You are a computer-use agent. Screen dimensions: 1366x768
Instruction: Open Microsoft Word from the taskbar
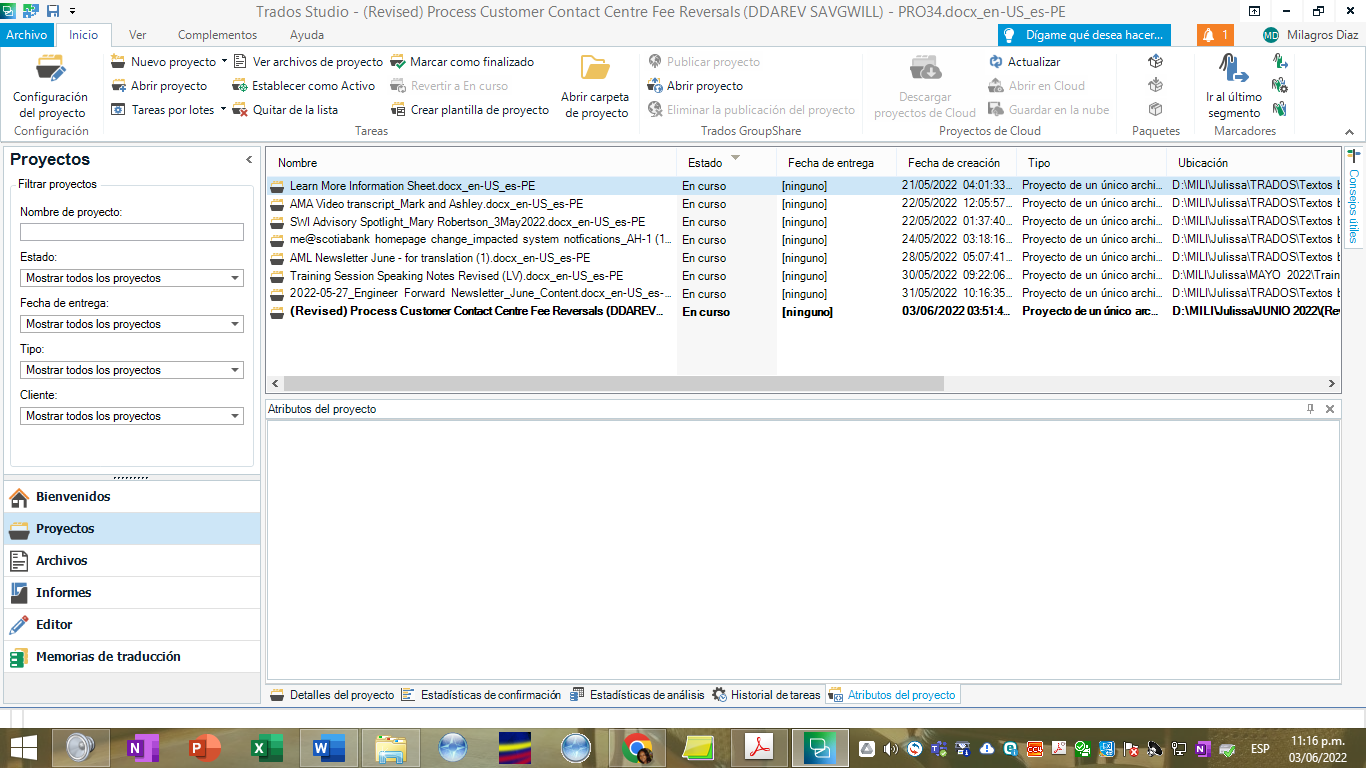328,748
